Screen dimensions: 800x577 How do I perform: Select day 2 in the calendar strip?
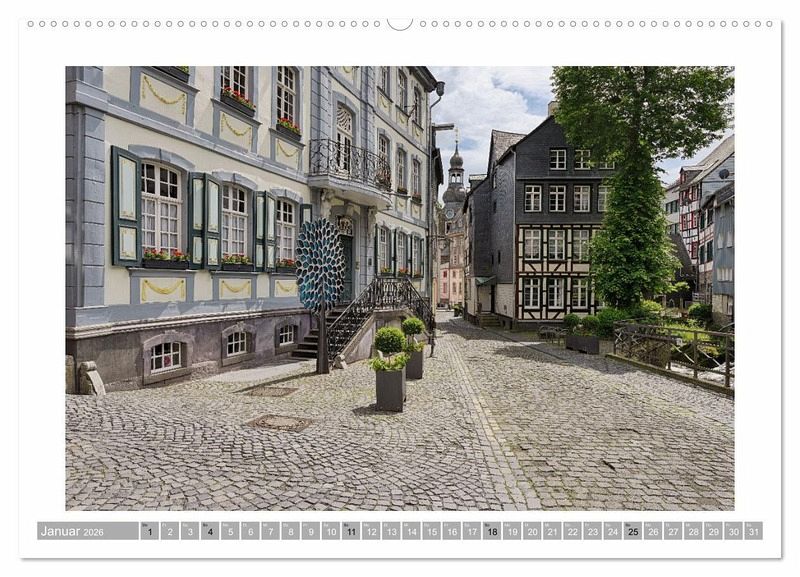[x=170, y=531]
